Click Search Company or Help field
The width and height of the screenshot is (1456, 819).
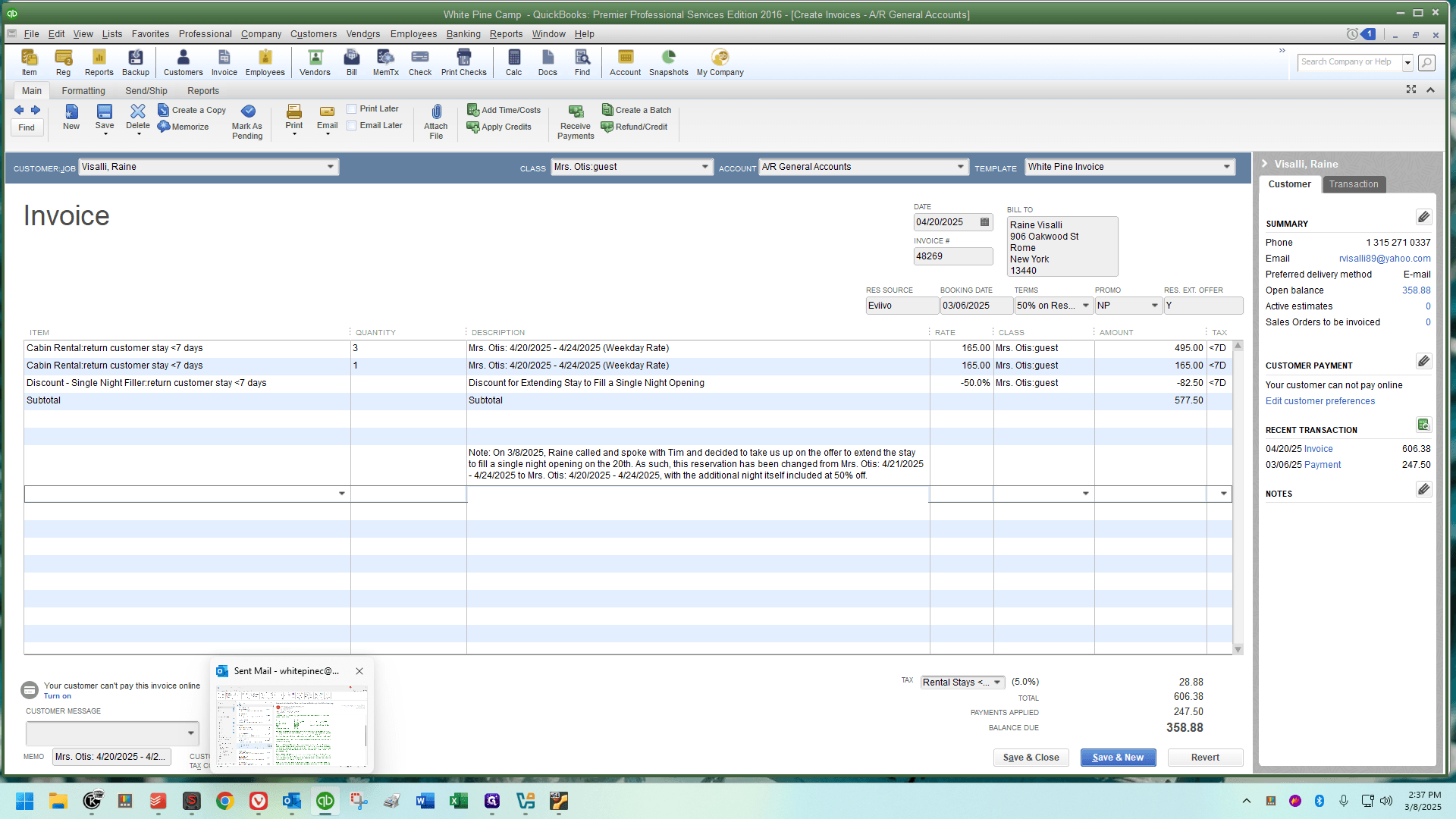tap(1349, 62)
